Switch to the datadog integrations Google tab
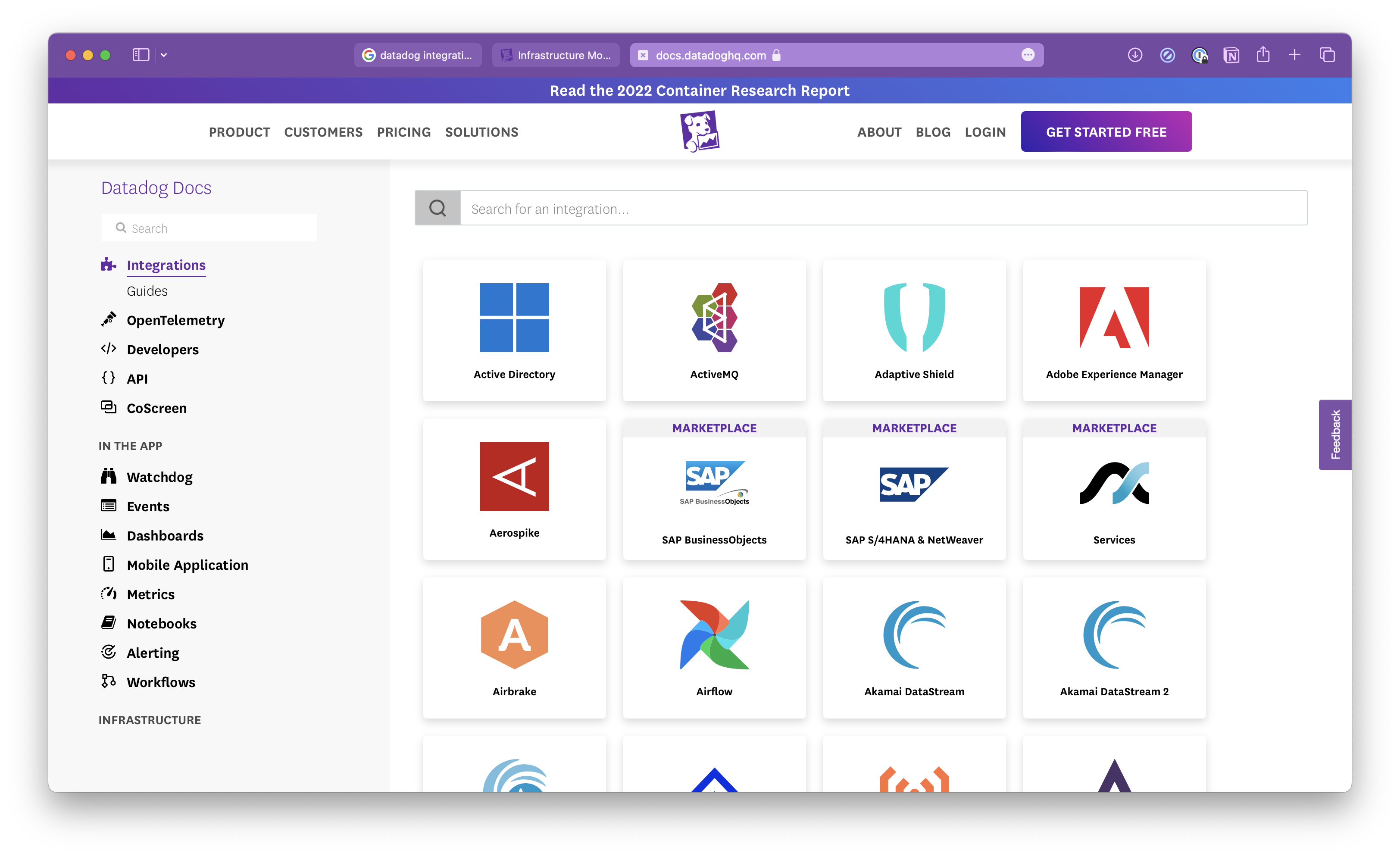This screenshot has width=1400, height=856. (418, 55)
